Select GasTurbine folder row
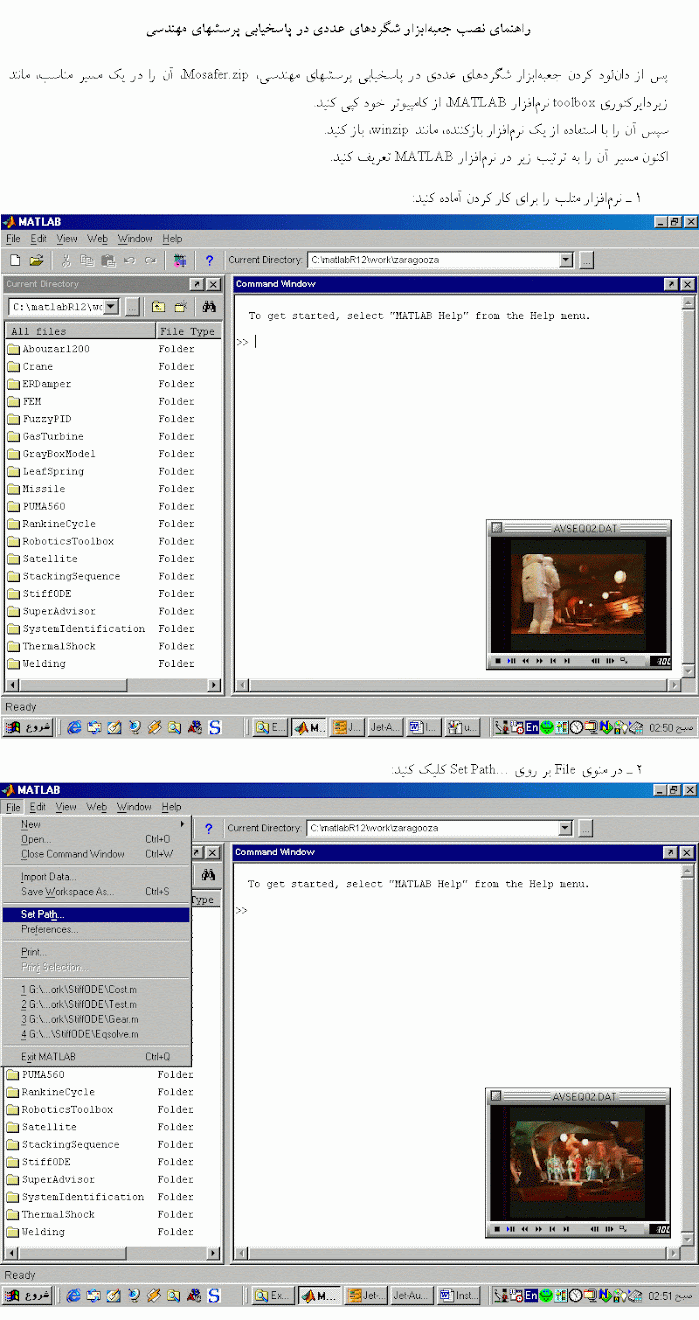This screenshot has width=699, height=1320. pos(113,436)
